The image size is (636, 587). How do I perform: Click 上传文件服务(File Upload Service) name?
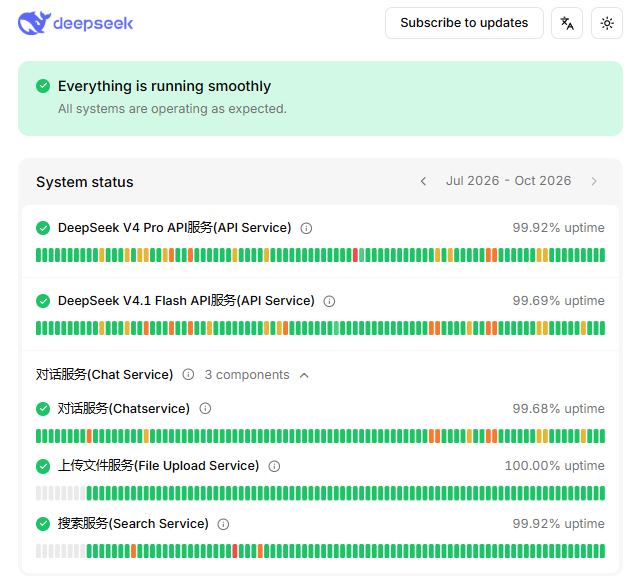tap(158, 466)
